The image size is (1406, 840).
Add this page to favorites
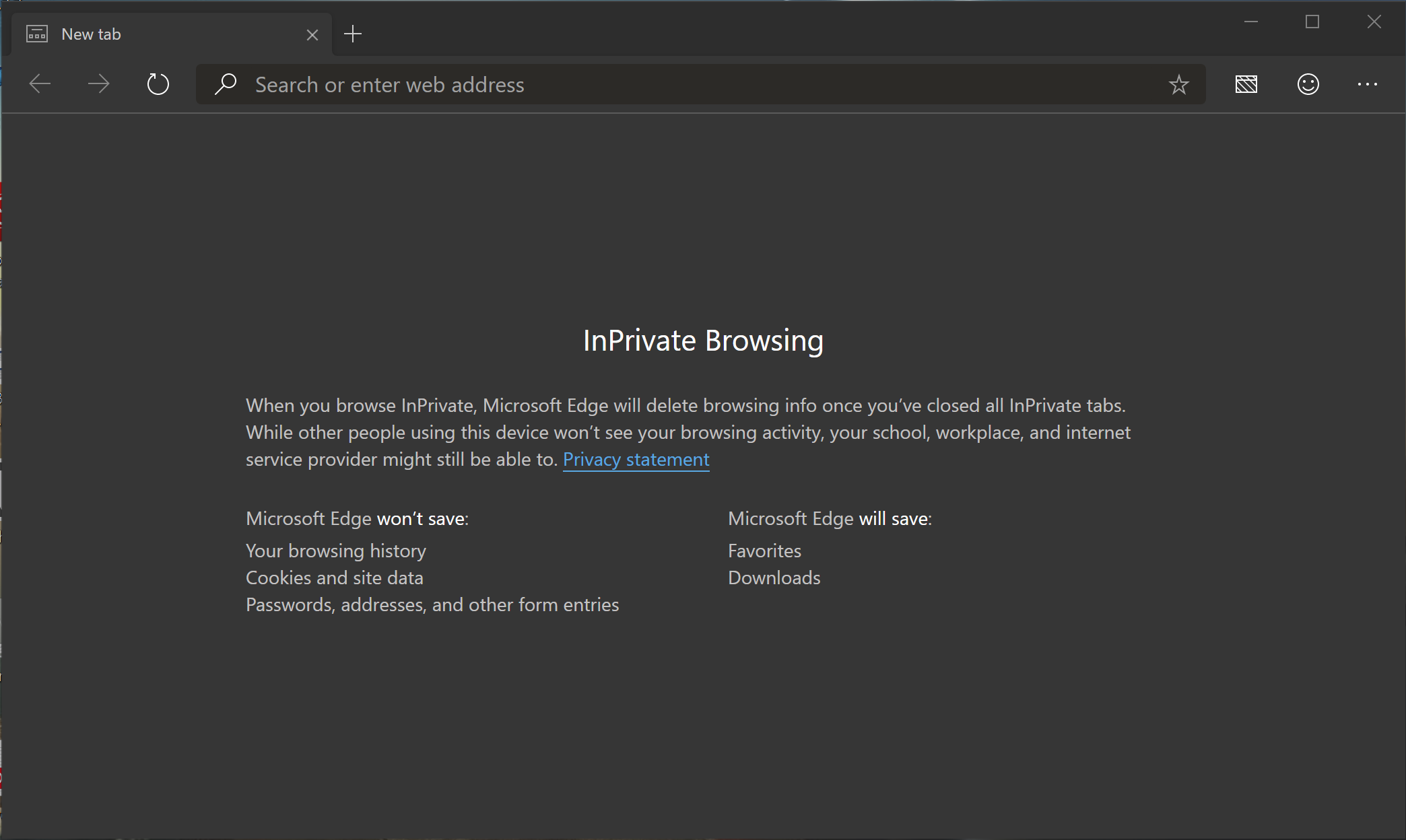click(x=1178, y=84)
